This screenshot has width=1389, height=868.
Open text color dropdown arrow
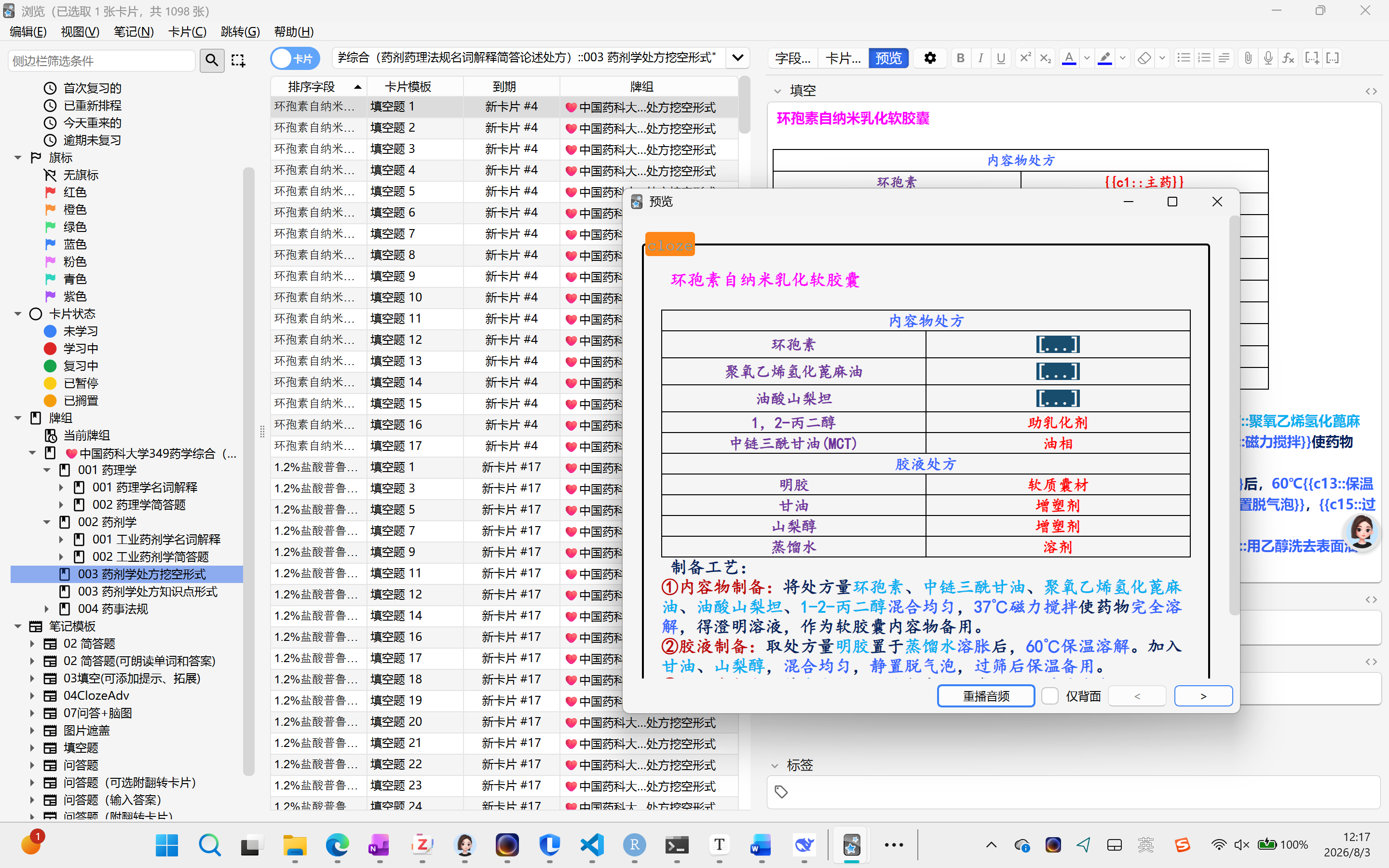pos(1087,58)
